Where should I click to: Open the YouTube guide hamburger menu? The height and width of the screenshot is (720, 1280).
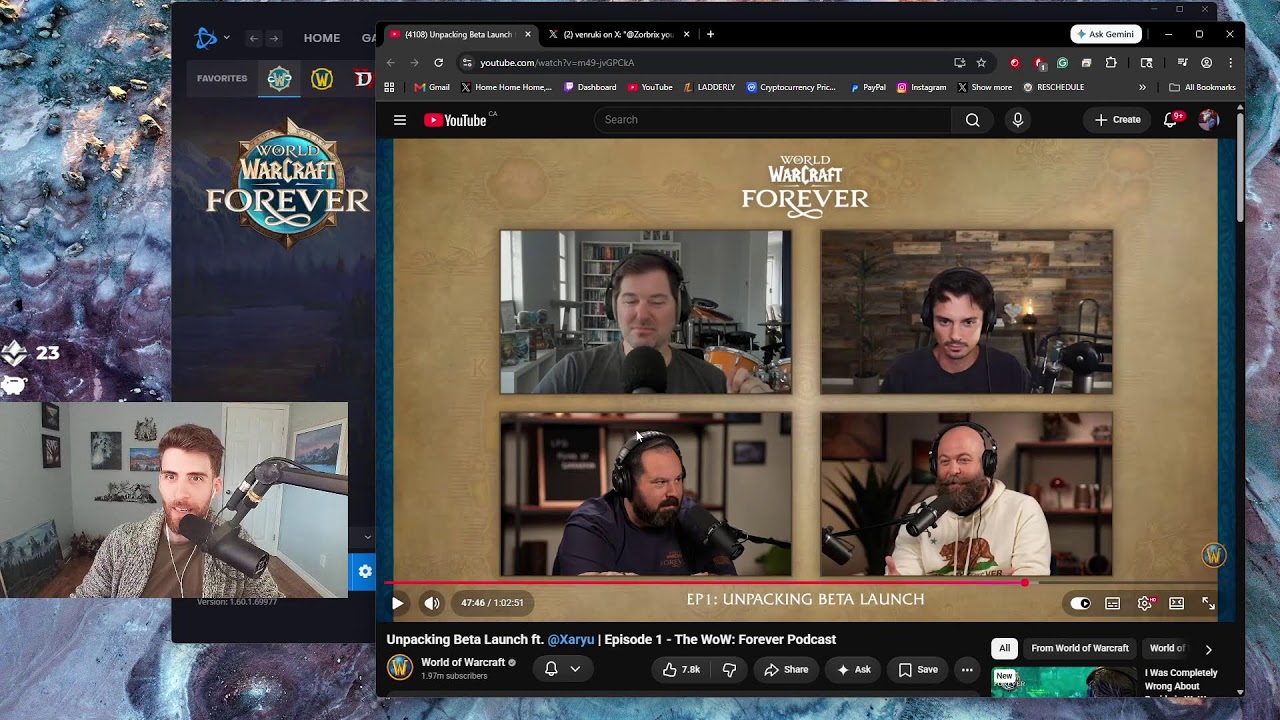pos(400,120)
